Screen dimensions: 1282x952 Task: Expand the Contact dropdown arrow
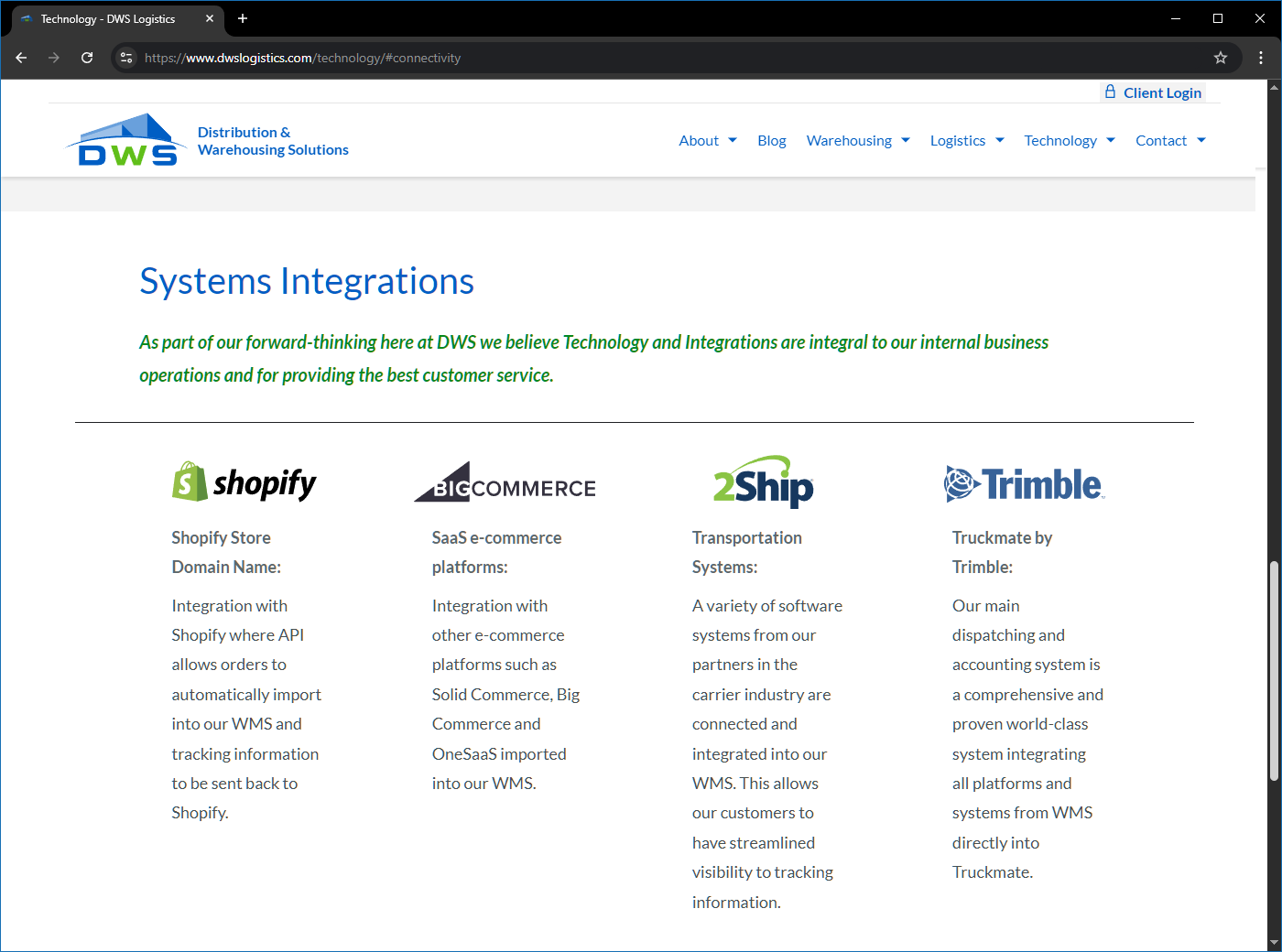1201,140
